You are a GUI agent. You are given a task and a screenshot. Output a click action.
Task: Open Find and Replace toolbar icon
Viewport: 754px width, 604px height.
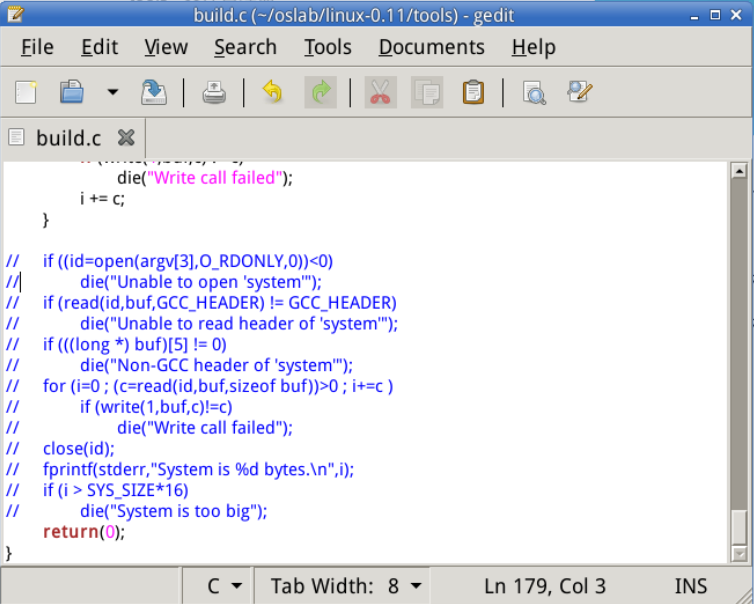(579, 92)
